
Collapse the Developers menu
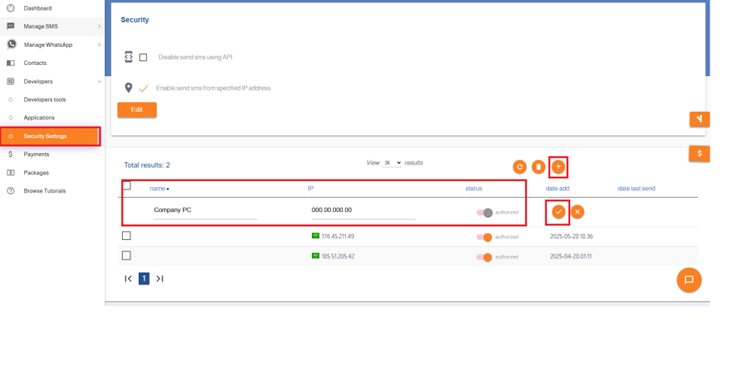[51, 81]
